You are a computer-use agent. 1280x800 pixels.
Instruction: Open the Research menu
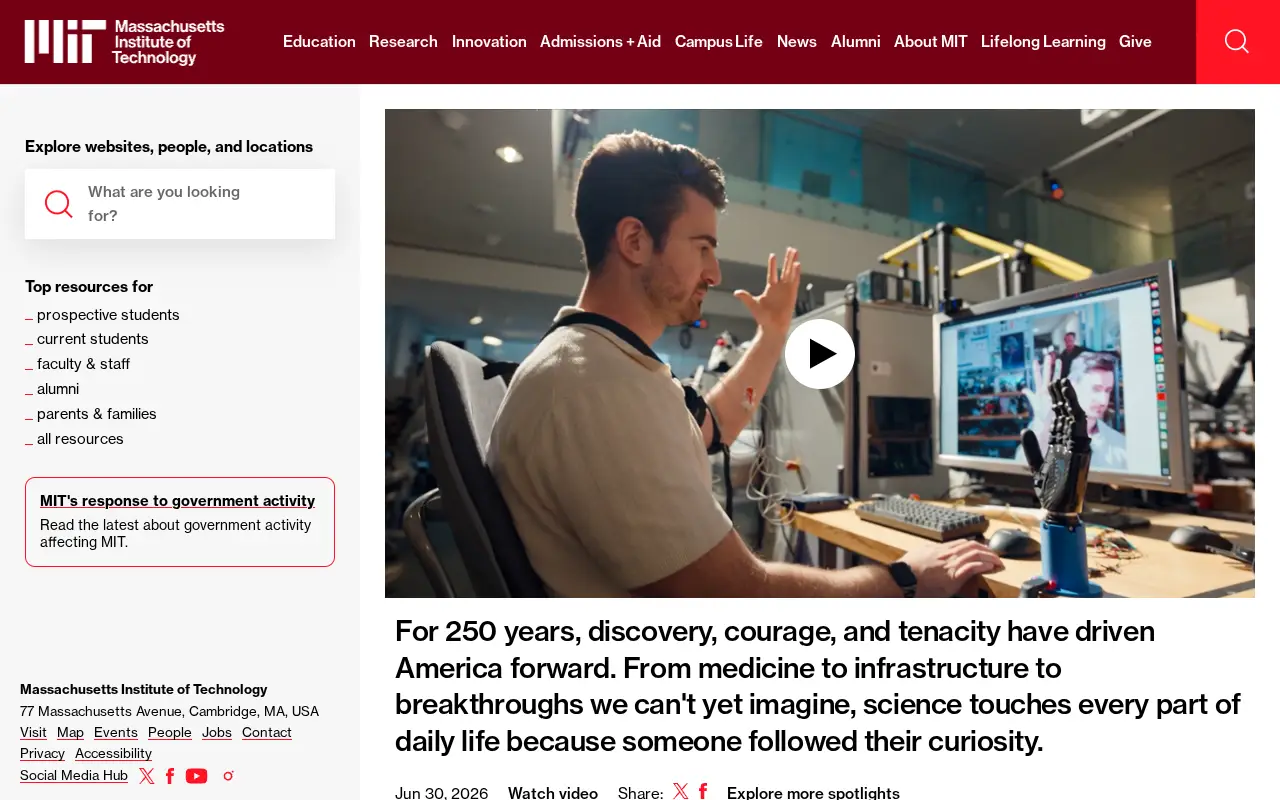click(403, 42)
